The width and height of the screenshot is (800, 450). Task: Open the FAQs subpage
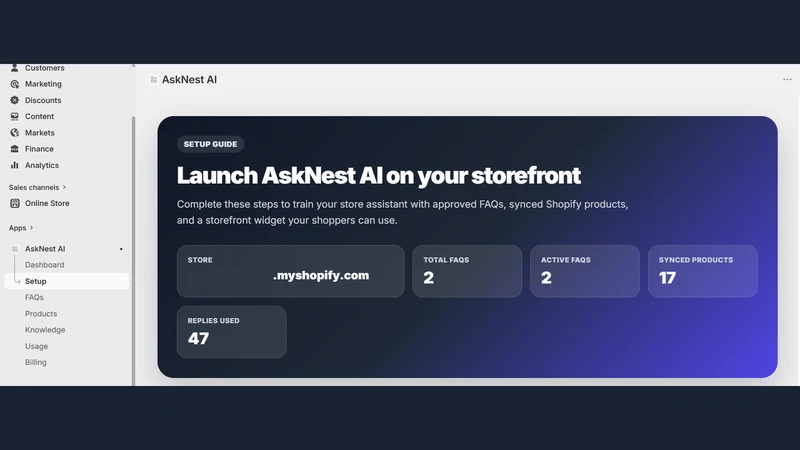pos(34,297)
